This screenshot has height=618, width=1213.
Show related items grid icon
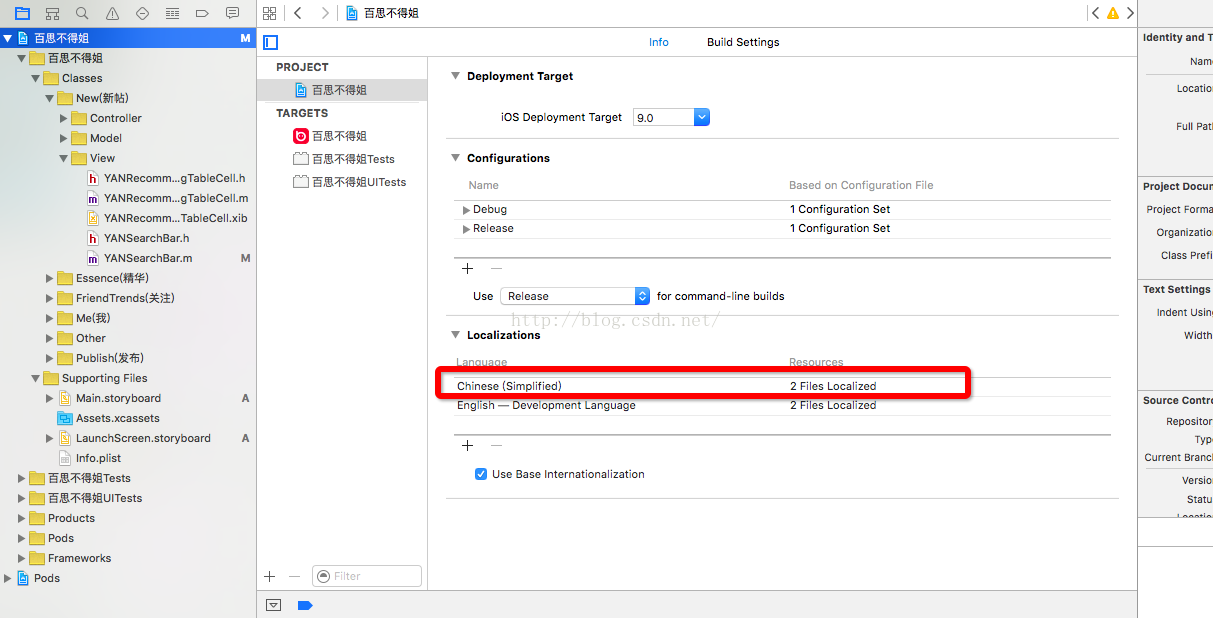269,13
